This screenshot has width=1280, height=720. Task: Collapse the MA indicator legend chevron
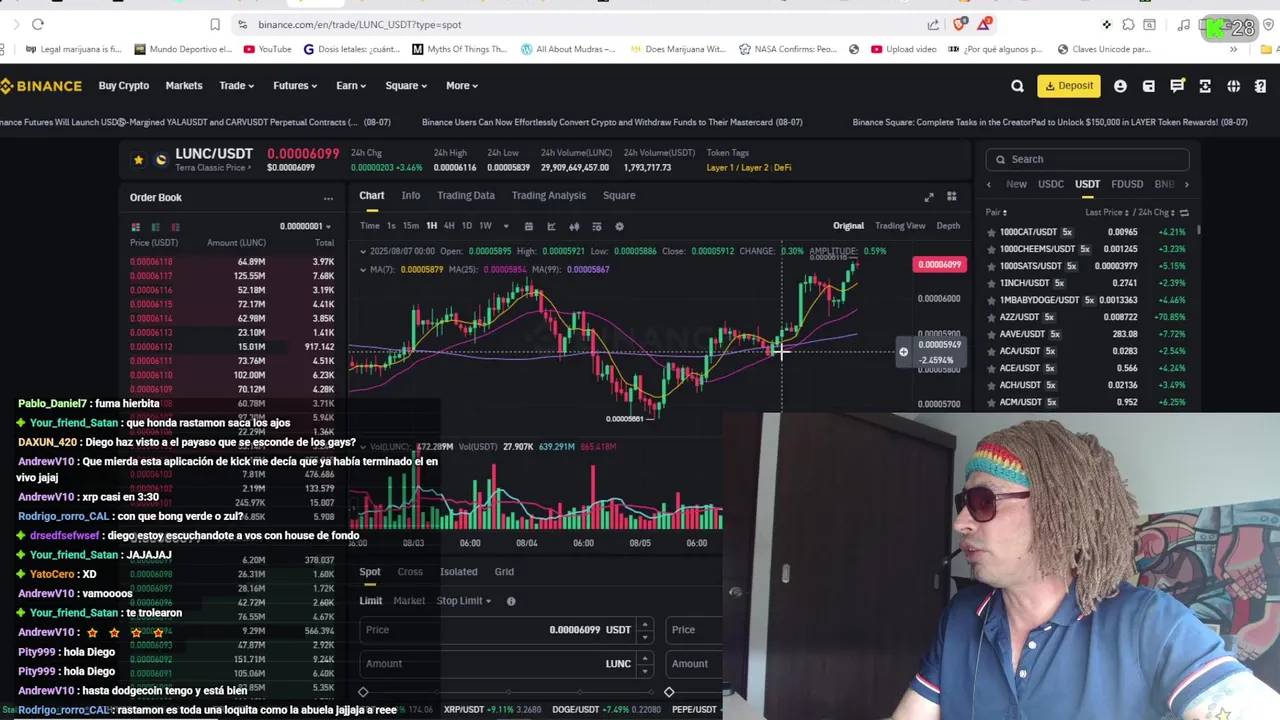pyautogui.click(x=364, y=270)
